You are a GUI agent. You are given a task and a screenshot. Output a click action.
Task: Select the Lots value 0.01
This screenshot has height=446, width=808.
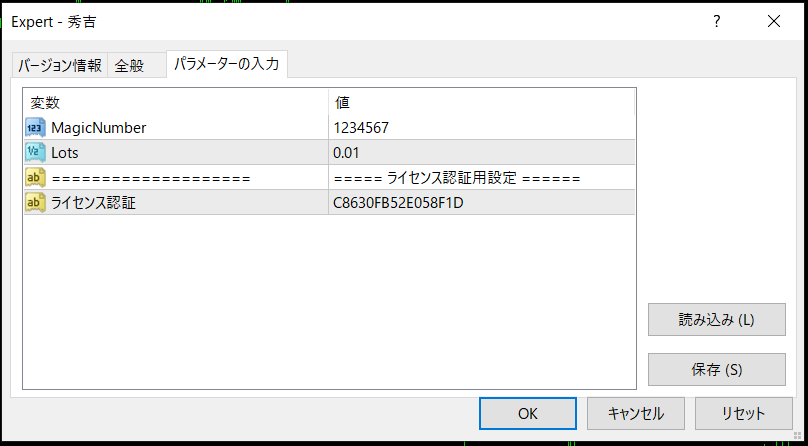pyautogui.click(x=347, y=153)
